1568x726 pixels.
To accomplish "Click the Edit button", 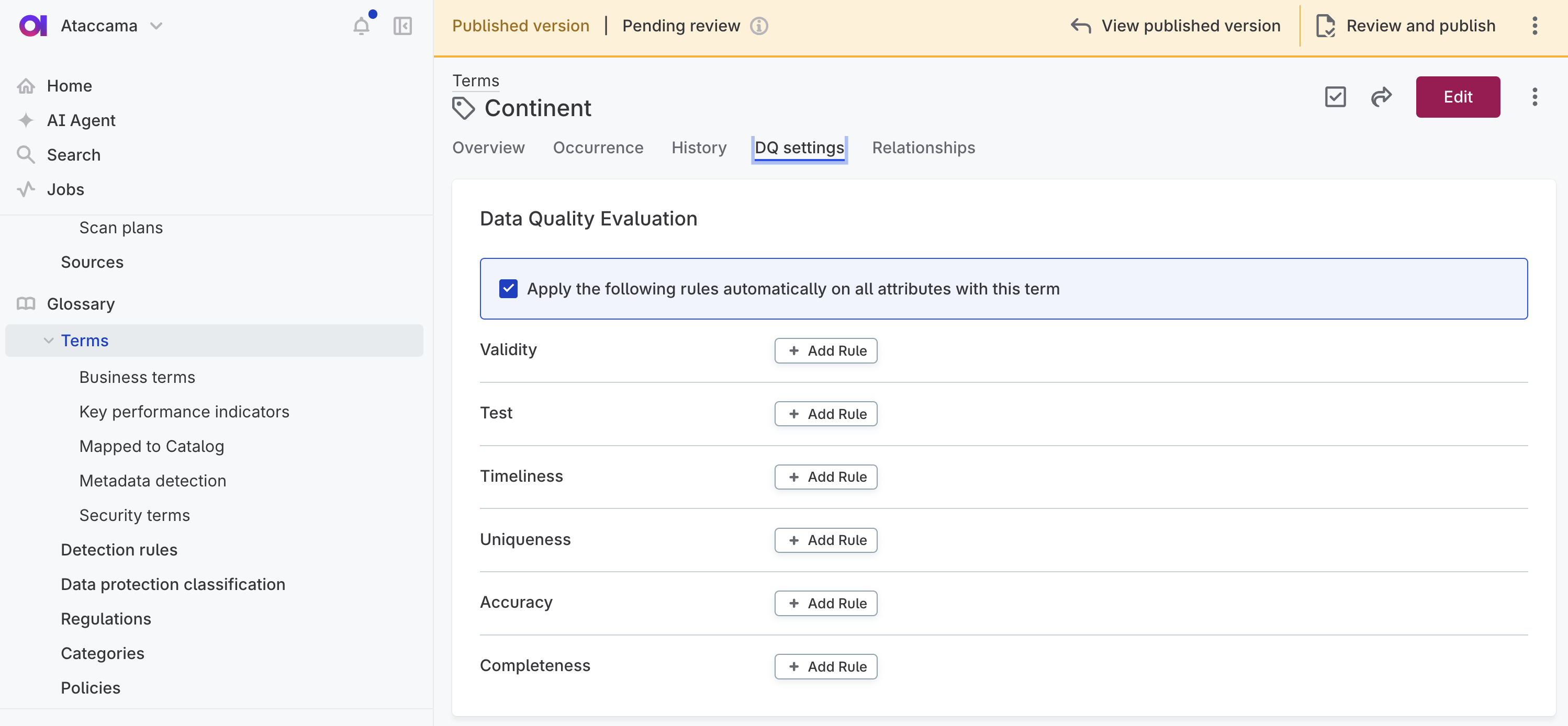I will 1458,97.
